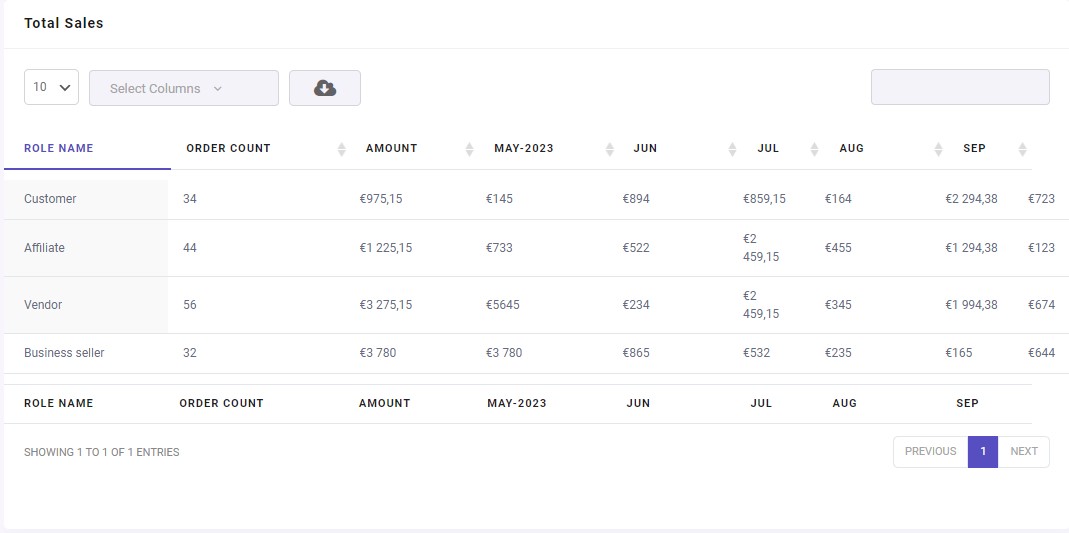Select the Vendor role row

(x=536, y=305)
